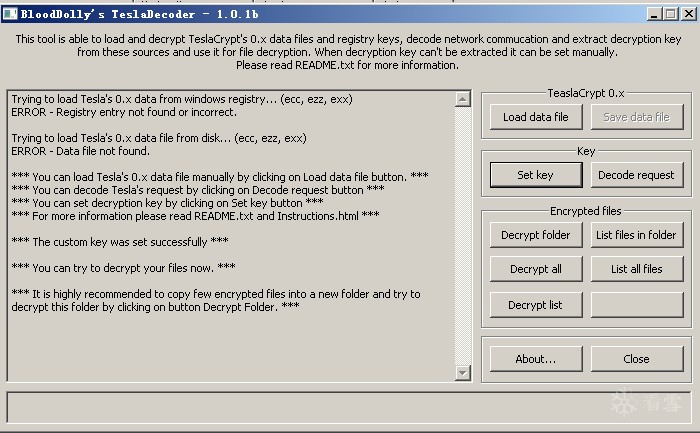Start Decrypt folder
The image size is (700, 433).
536,235
